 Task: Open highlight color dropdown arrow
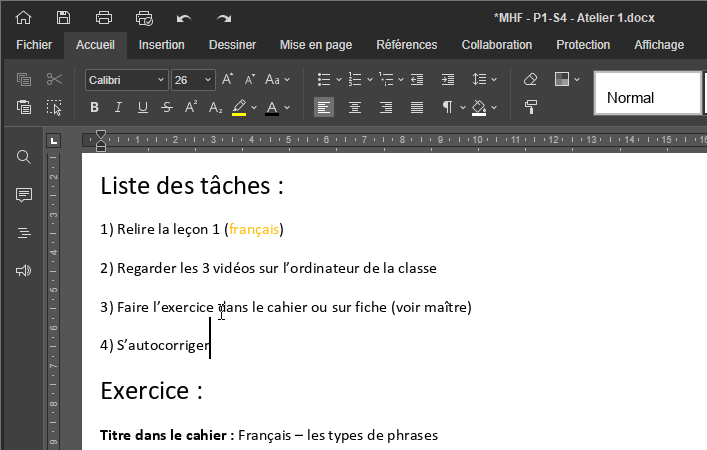click(x=254, y=107)
